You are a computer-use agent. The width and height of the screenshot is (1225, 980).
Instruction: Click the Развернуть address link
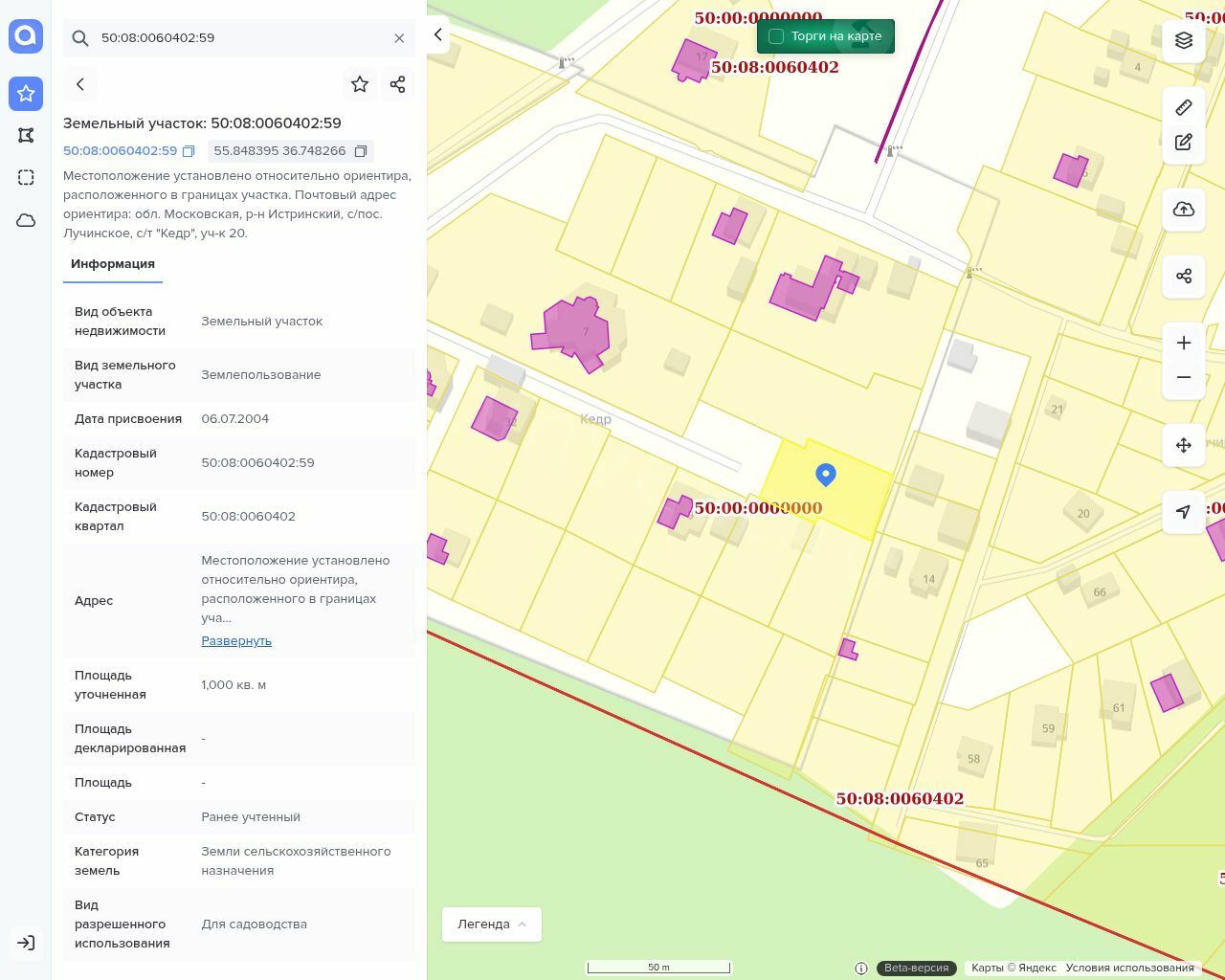click(x=236, y=641)
